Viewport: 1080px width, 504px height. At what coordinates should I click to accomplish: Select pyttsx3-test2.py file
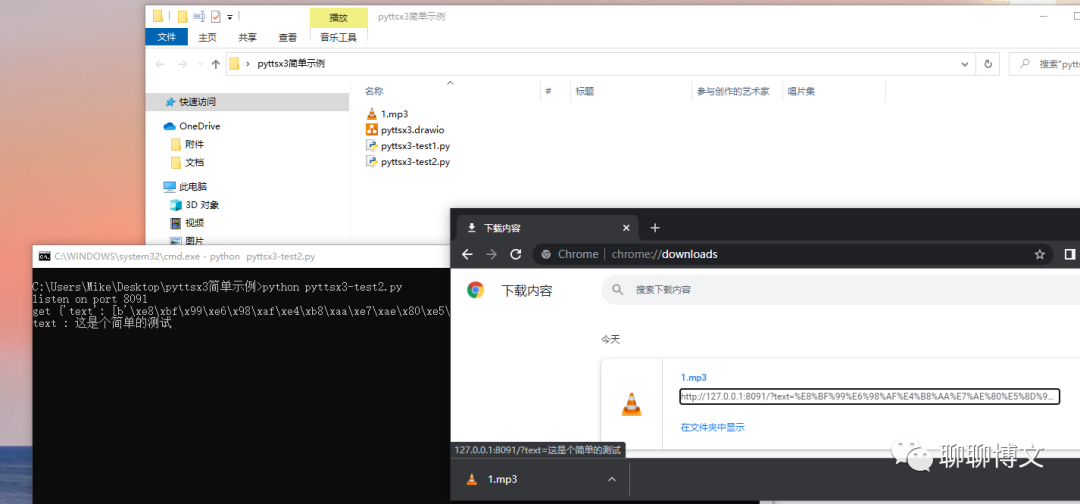point(415,162)
